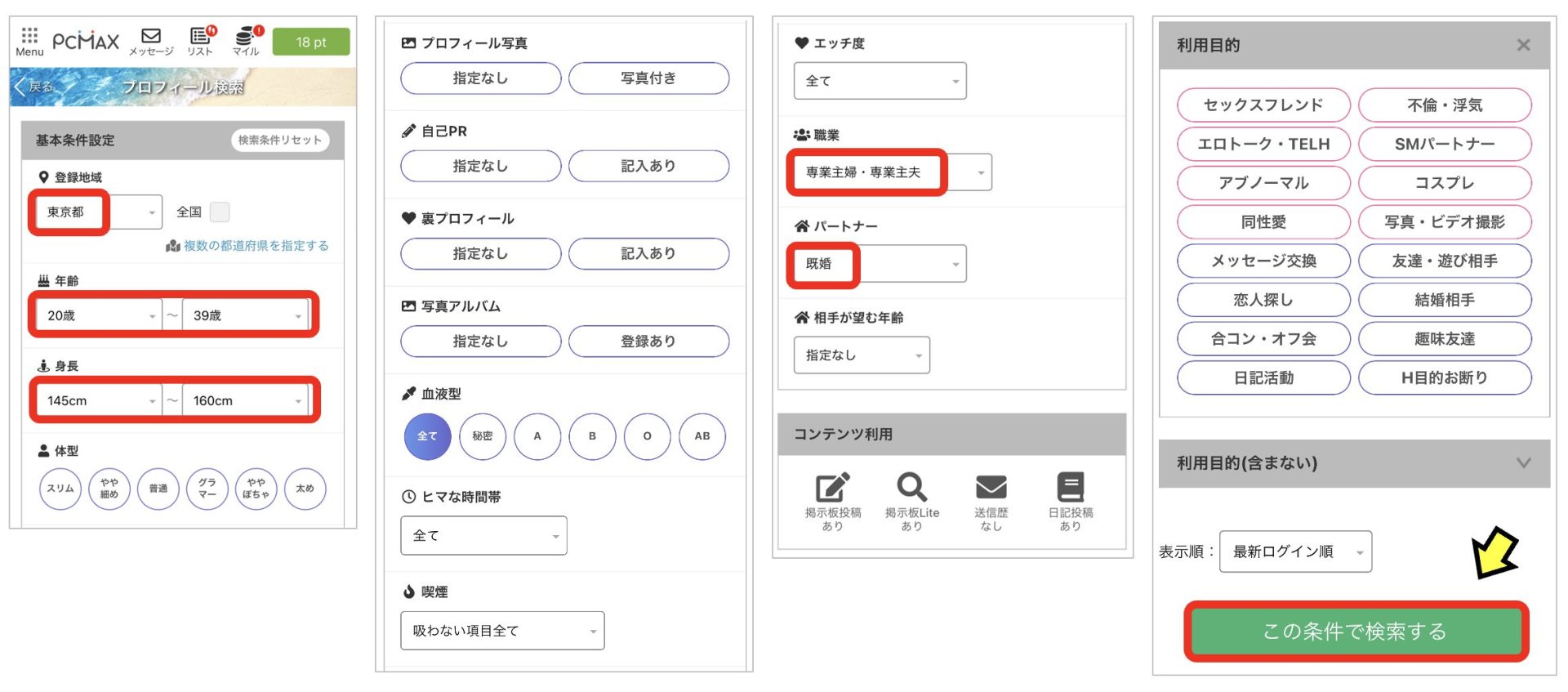Screen dimensions: 1568x692
Task: Select スリム body type option
Action: click(60, 489)
